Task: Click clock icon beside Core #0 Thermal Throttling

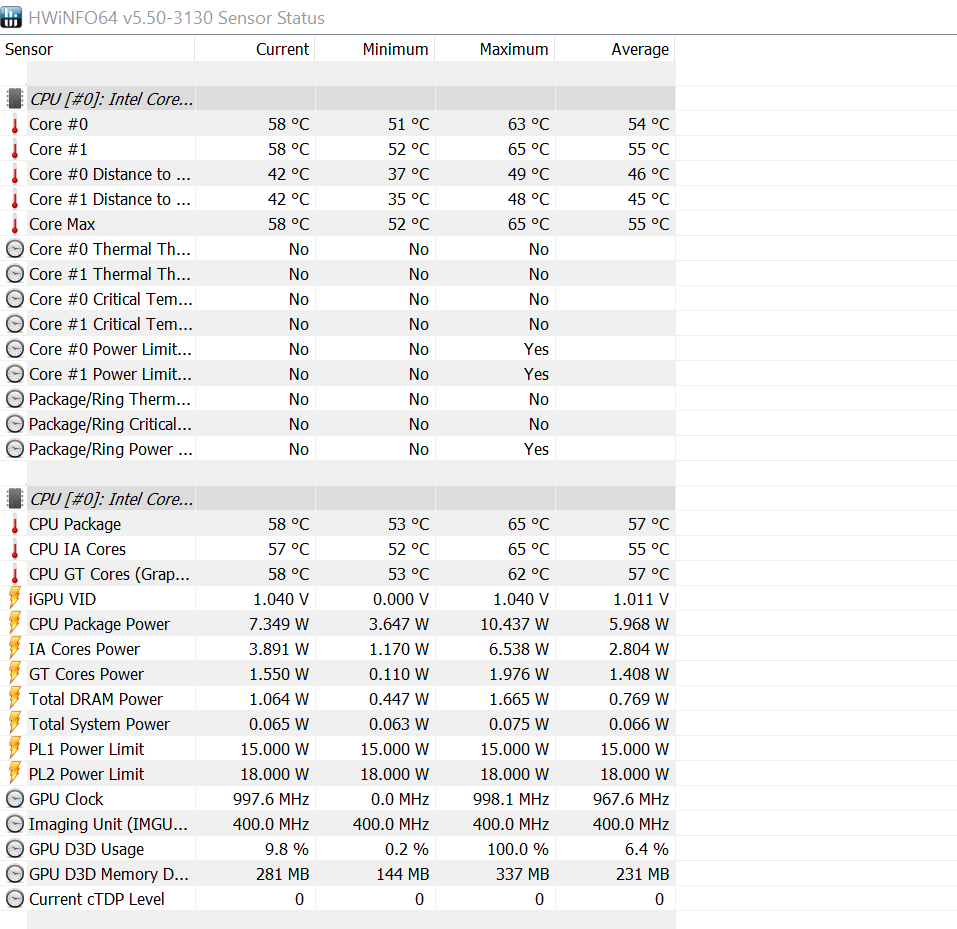Action: (15, 249)
